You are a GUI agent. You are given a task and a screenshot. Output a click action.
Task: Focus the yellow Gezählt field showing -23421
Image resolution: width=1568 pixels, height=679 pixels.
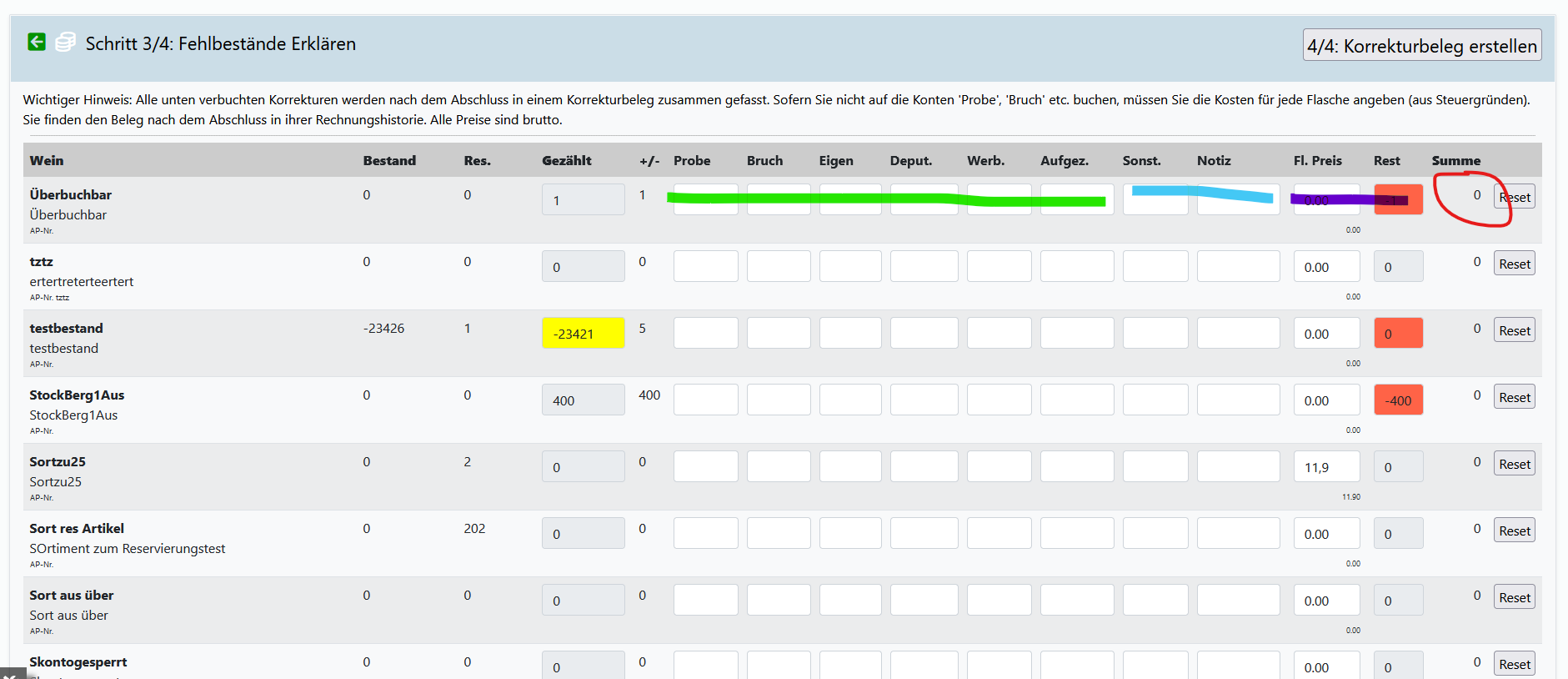pyautogui.click(x=583, y=334)
